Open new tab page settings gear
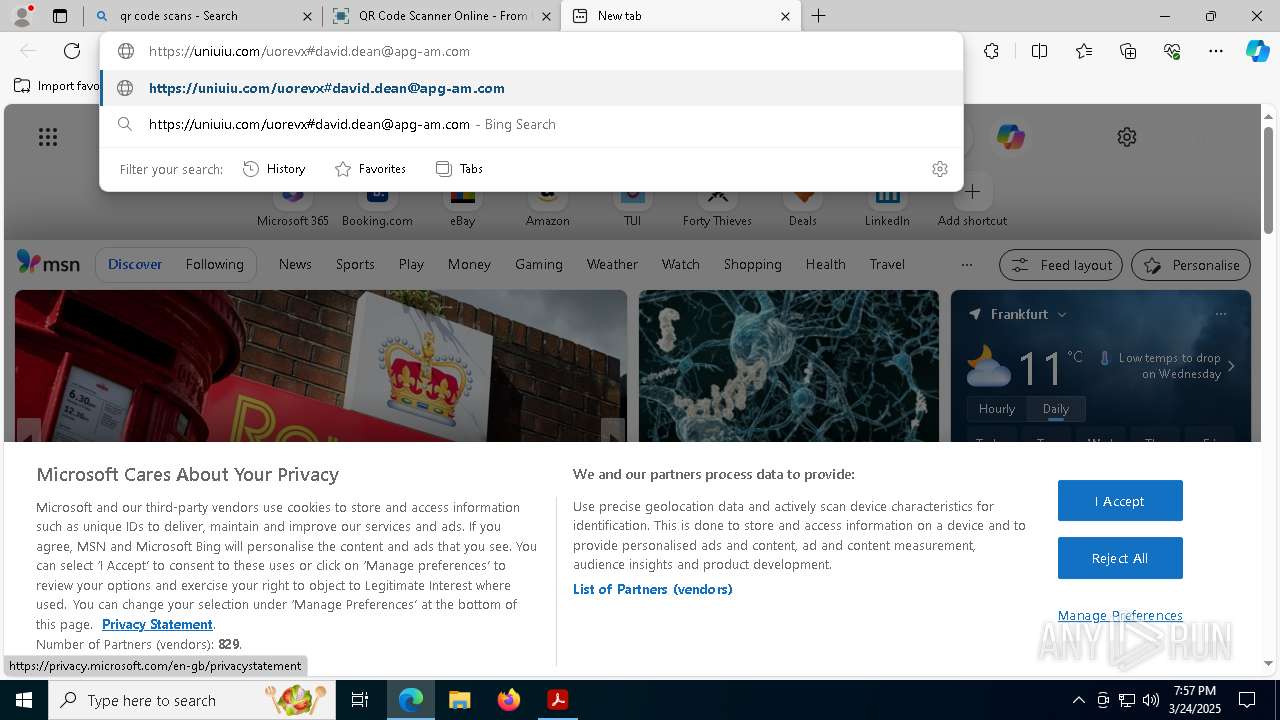This screenshot has width=1280, height=720. 1127,137
